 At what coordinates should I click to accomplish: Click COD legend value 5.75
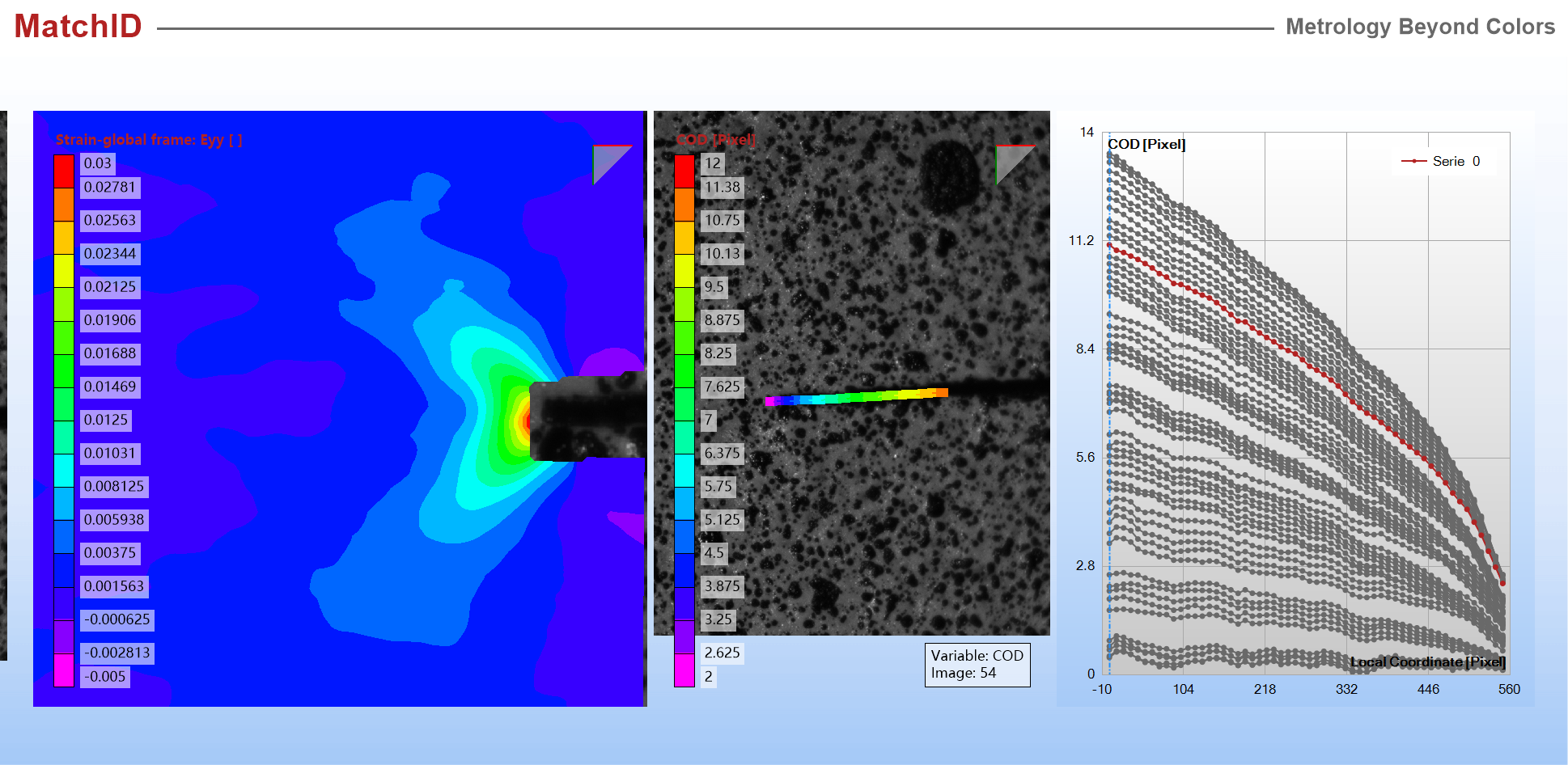pos(718,486)
